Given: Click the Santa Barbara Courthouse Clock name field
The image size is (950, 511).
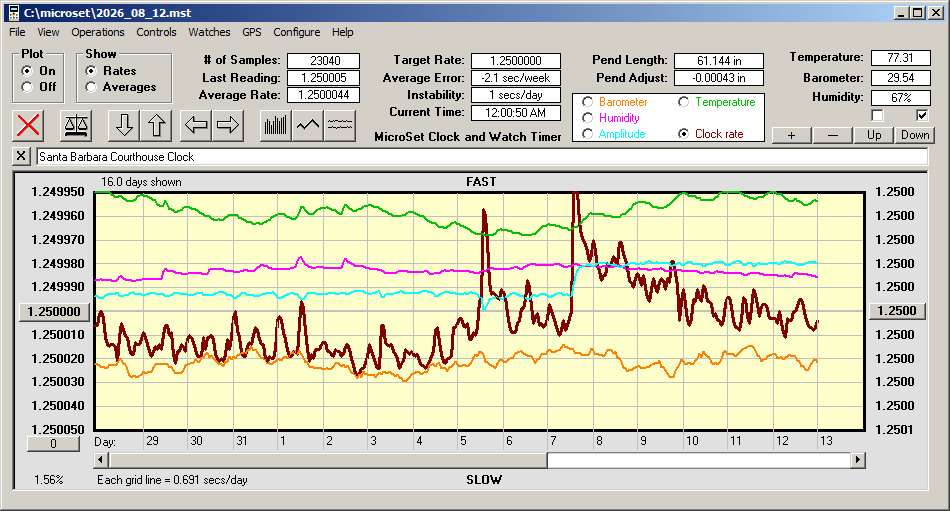Looking at the screenshot, I should [482, 157].
